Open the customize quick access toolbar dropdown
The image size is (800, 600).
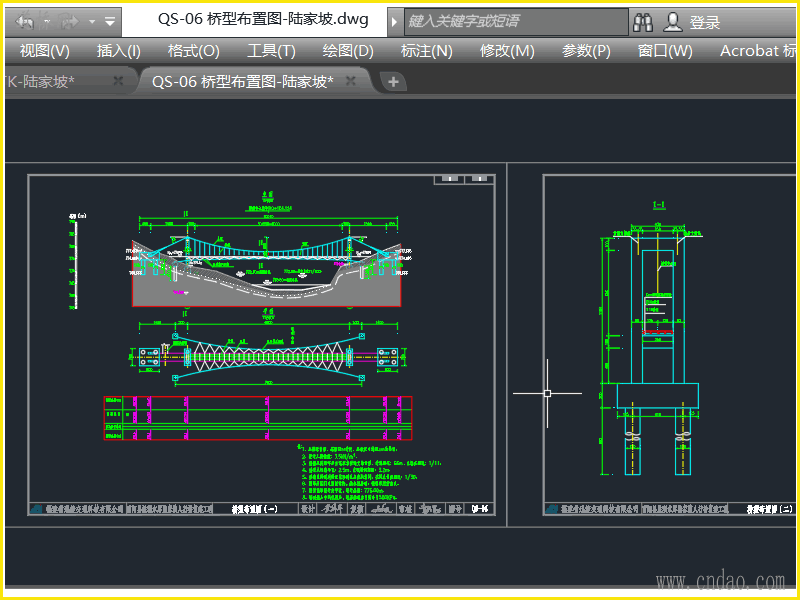coord(110,21)
